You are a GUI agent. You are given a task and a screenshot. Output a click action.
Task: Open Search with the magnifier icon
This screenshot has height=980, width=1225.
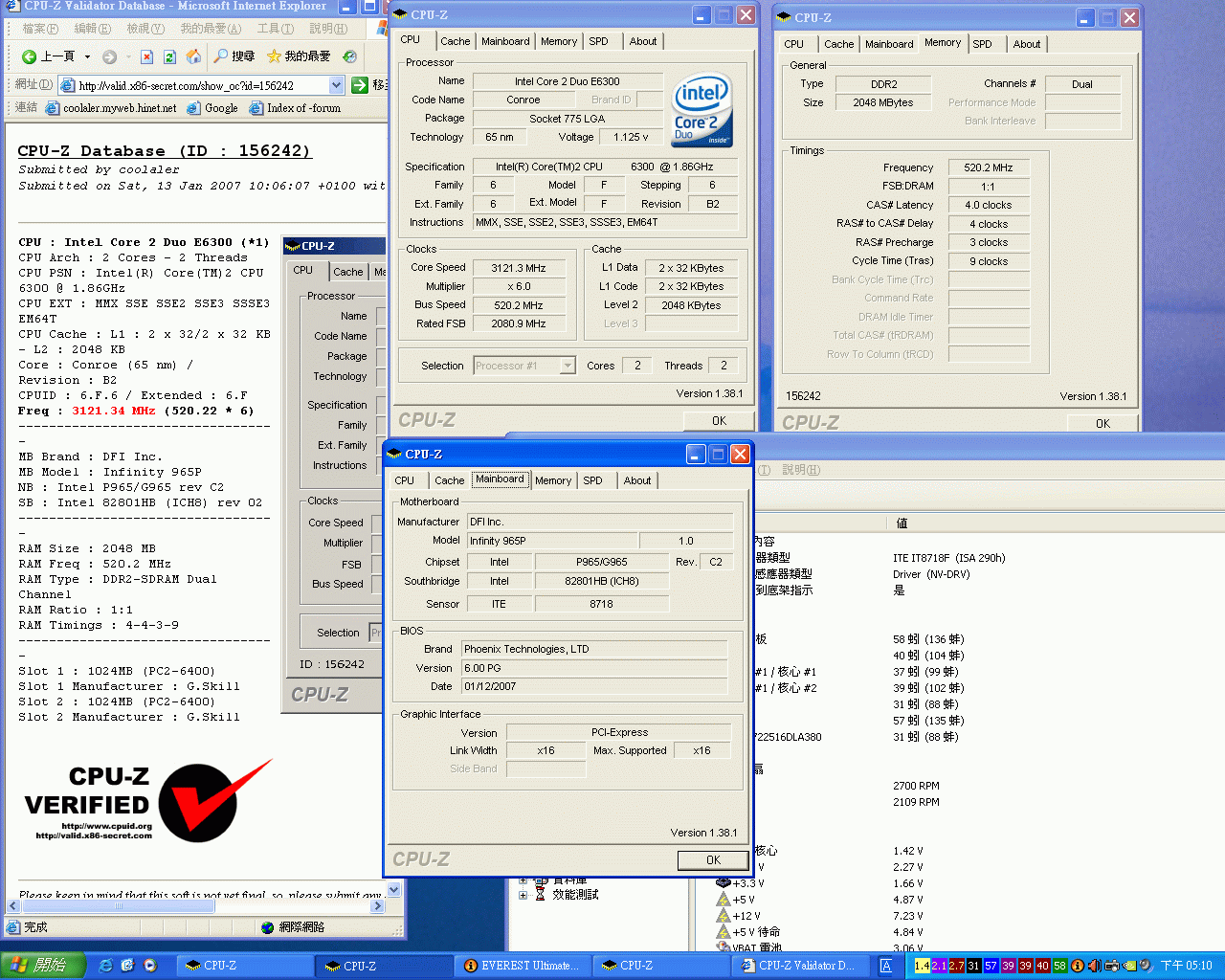pyautogui.click(x=221, y=56)
